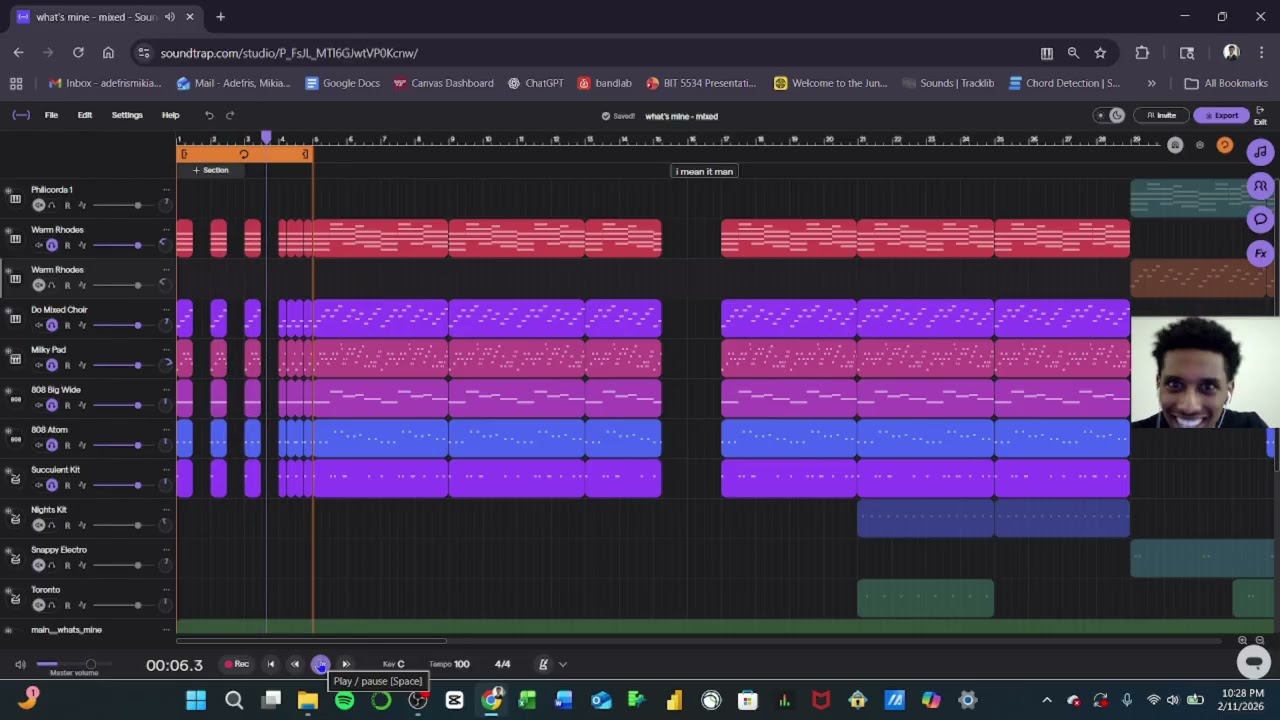Open first Warm Rhodes track options dots
Screen dimensions: 1280x720
(166, 230)
